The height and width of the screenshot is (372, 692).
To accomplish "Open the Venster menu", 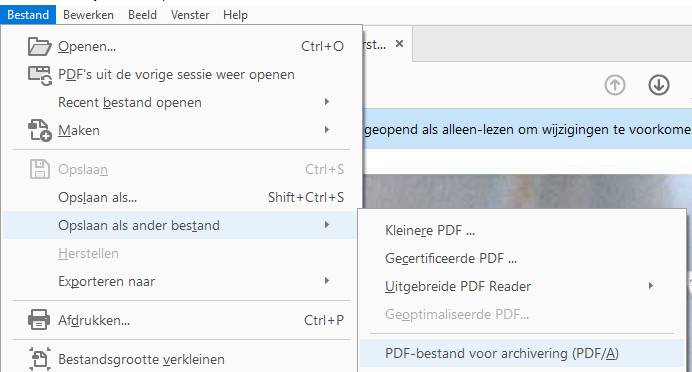I will 190,15.
